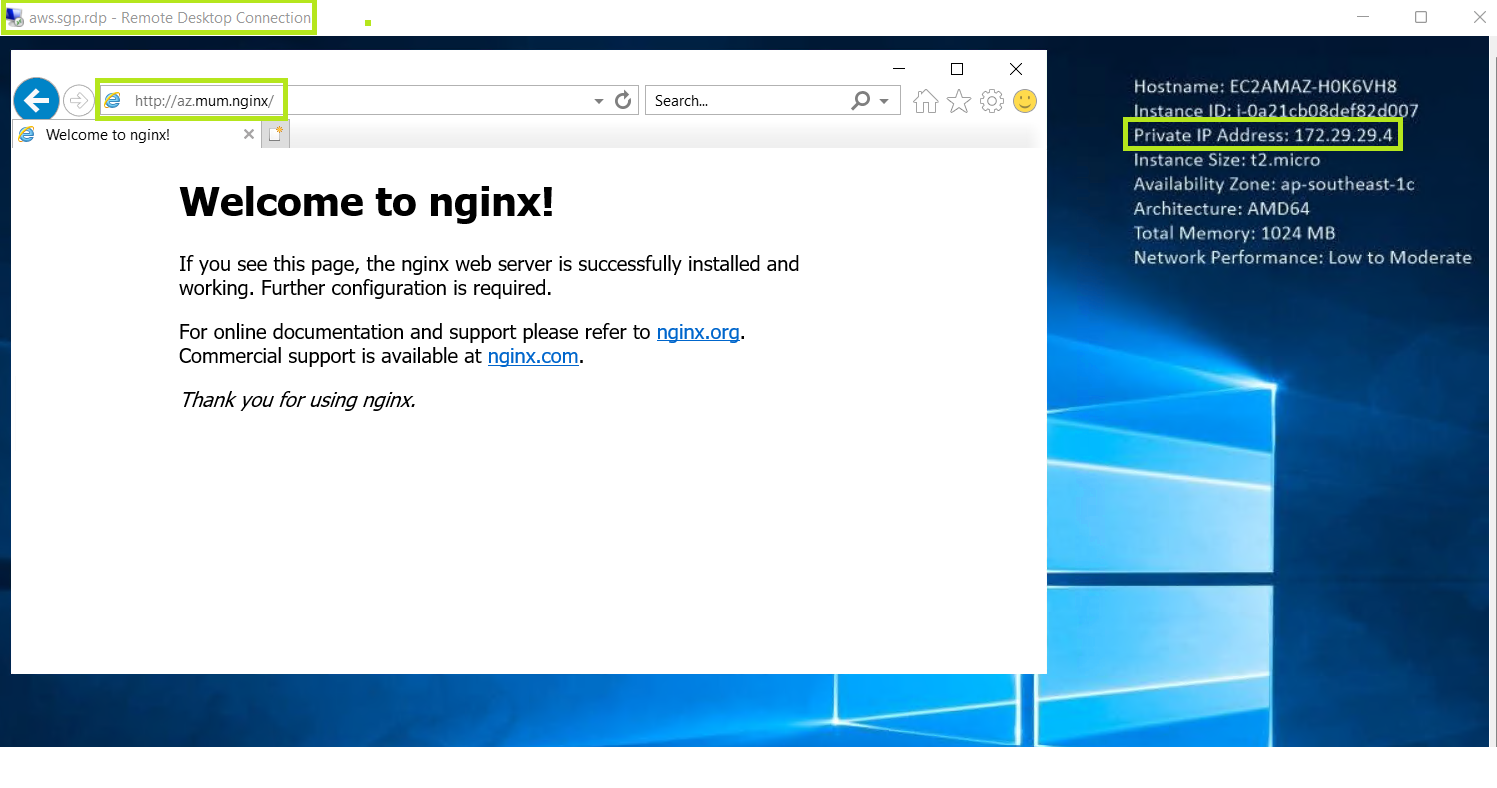Minimize the Internet Explorer window
Screen dimensions: 1497x788
coord(899,69)
